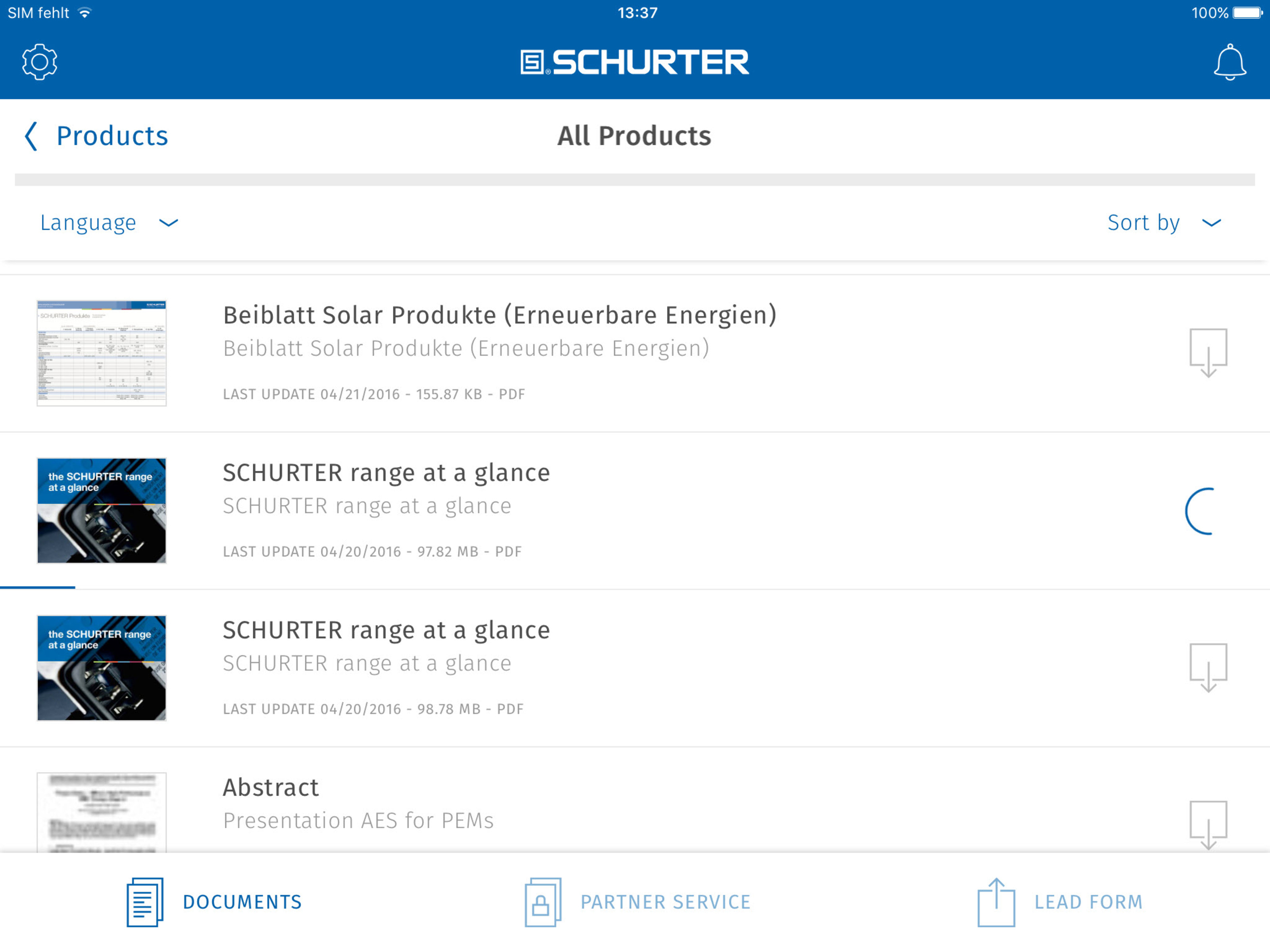Click the download progress bar under SCHURTER range
The height and width of the screenshot is (952, 1270).
37,587
